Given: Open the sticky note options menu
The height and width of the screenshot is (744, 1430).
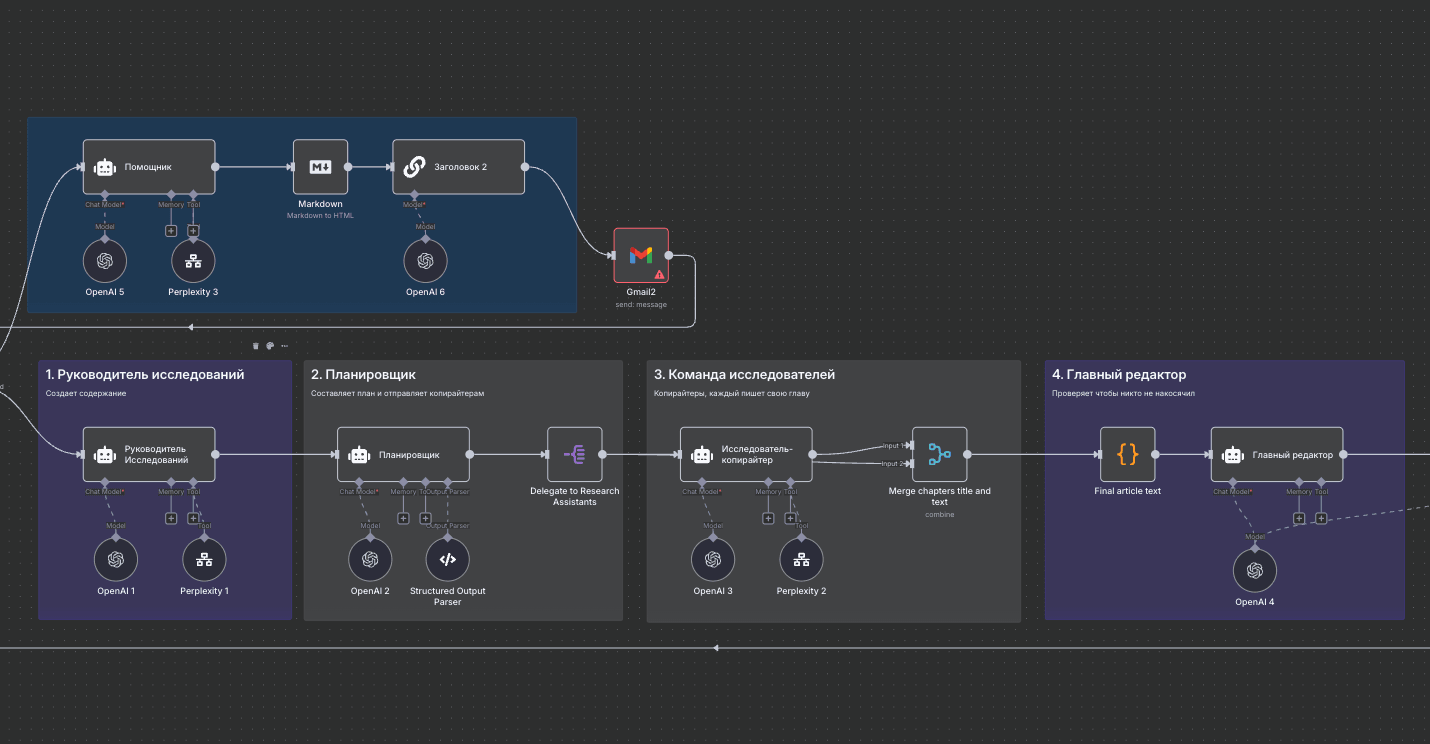Looking at the screenshot, I should coord(284,344).
